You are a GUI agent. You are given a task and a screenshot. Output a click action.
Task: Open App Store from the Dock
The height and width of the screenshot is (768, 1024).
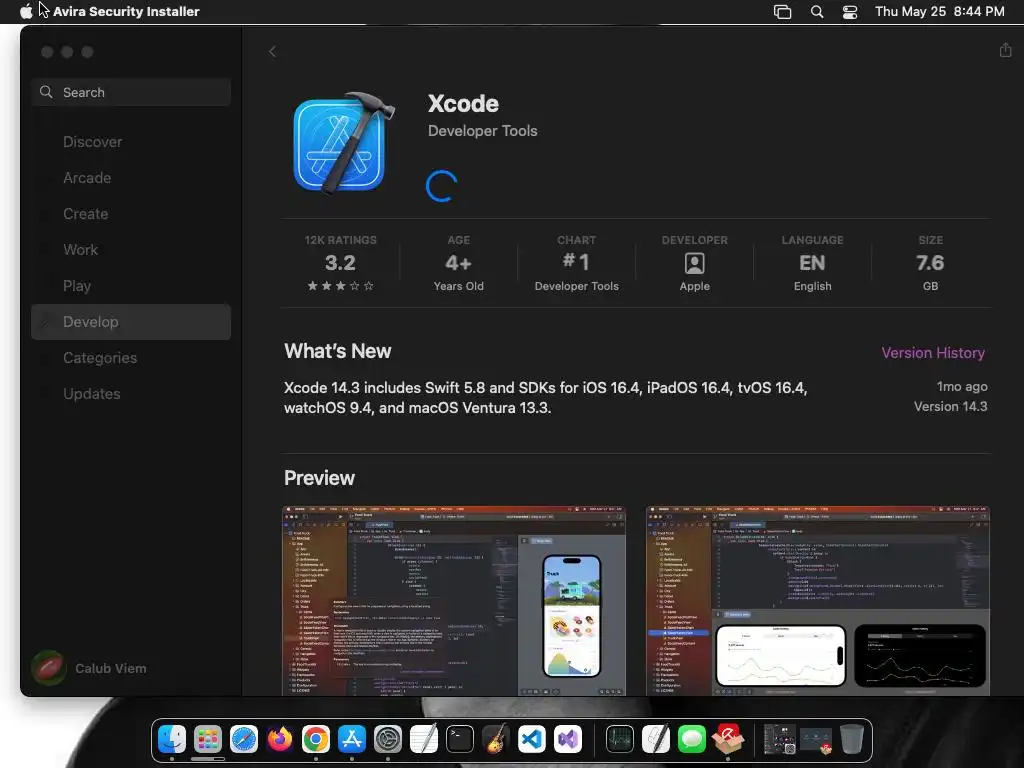coord(351,739)
